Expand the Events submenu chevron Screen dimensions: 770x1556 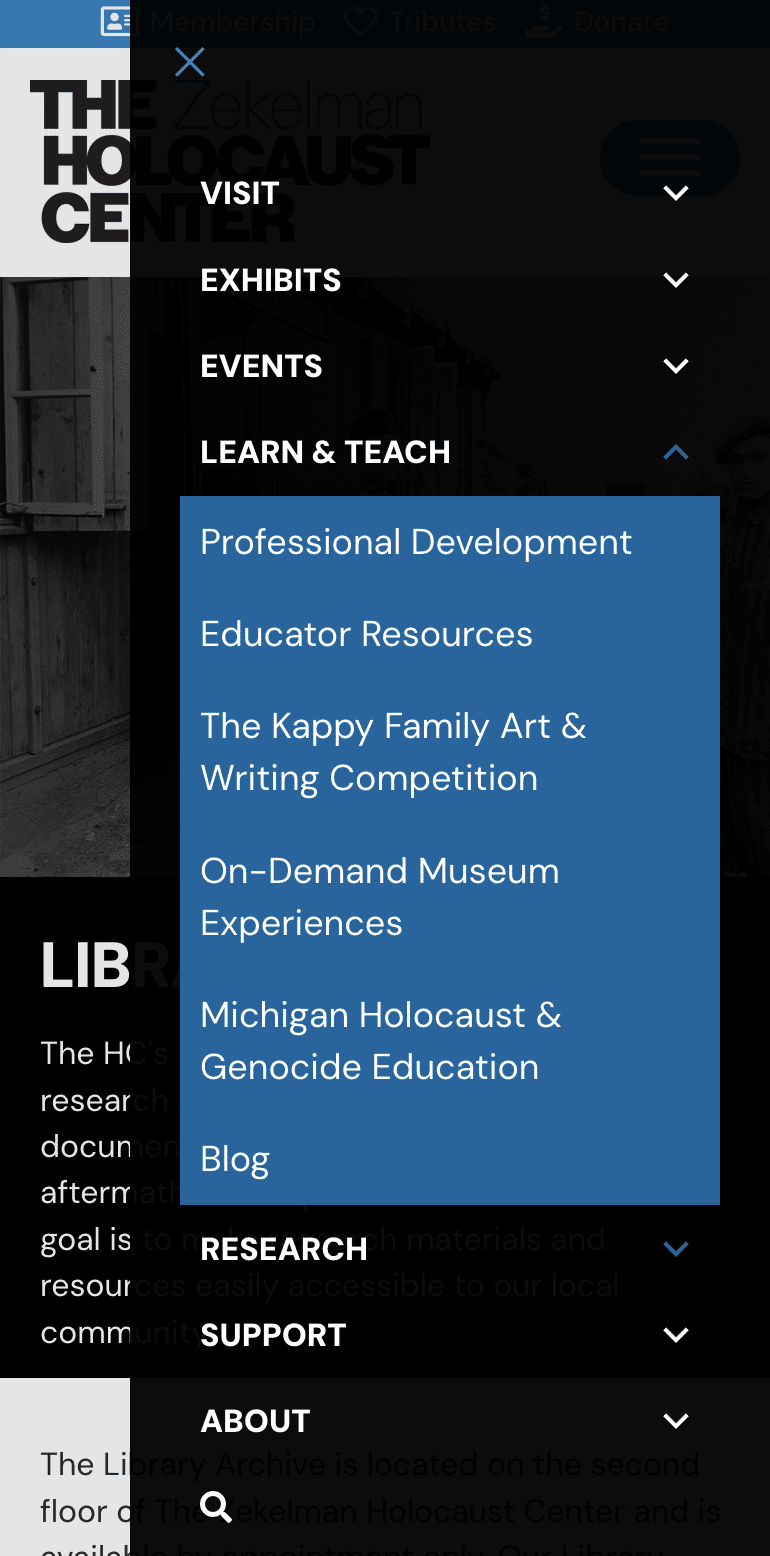[676, 366]
